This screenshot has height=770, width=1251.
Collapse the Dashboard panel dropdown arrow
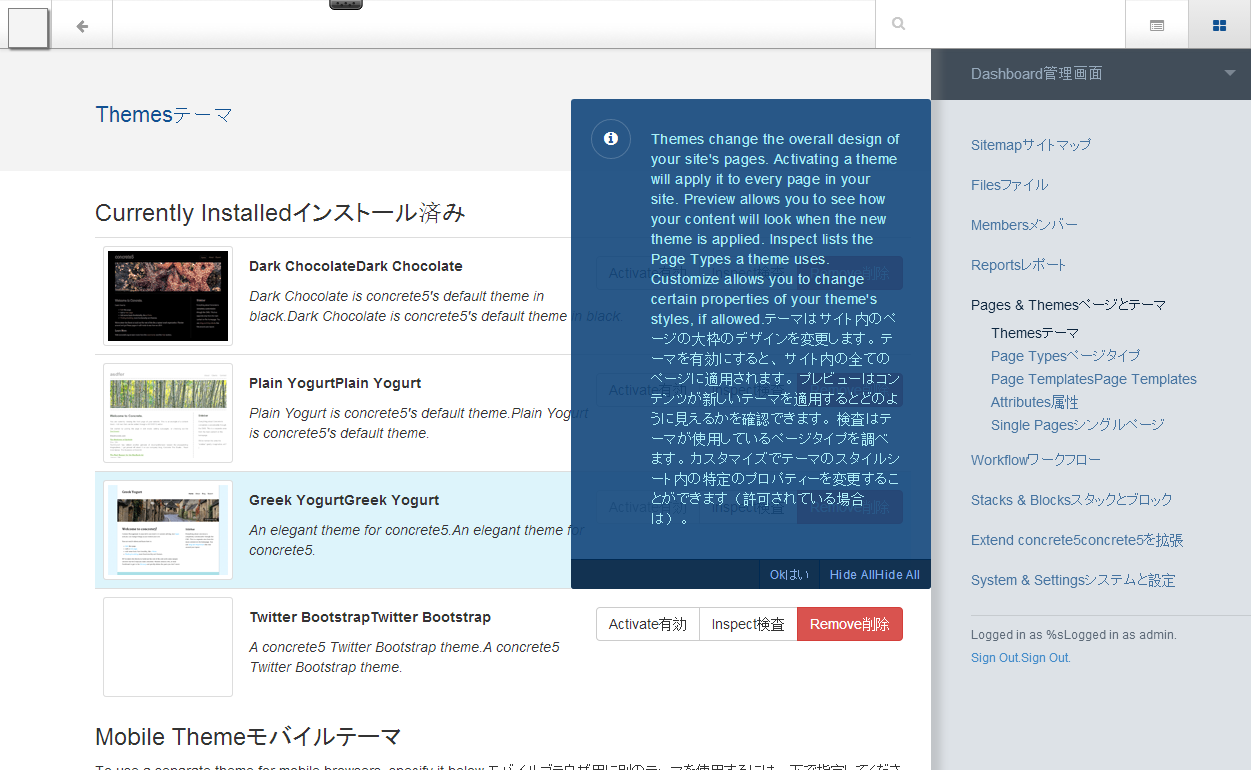coord(1229,73)
